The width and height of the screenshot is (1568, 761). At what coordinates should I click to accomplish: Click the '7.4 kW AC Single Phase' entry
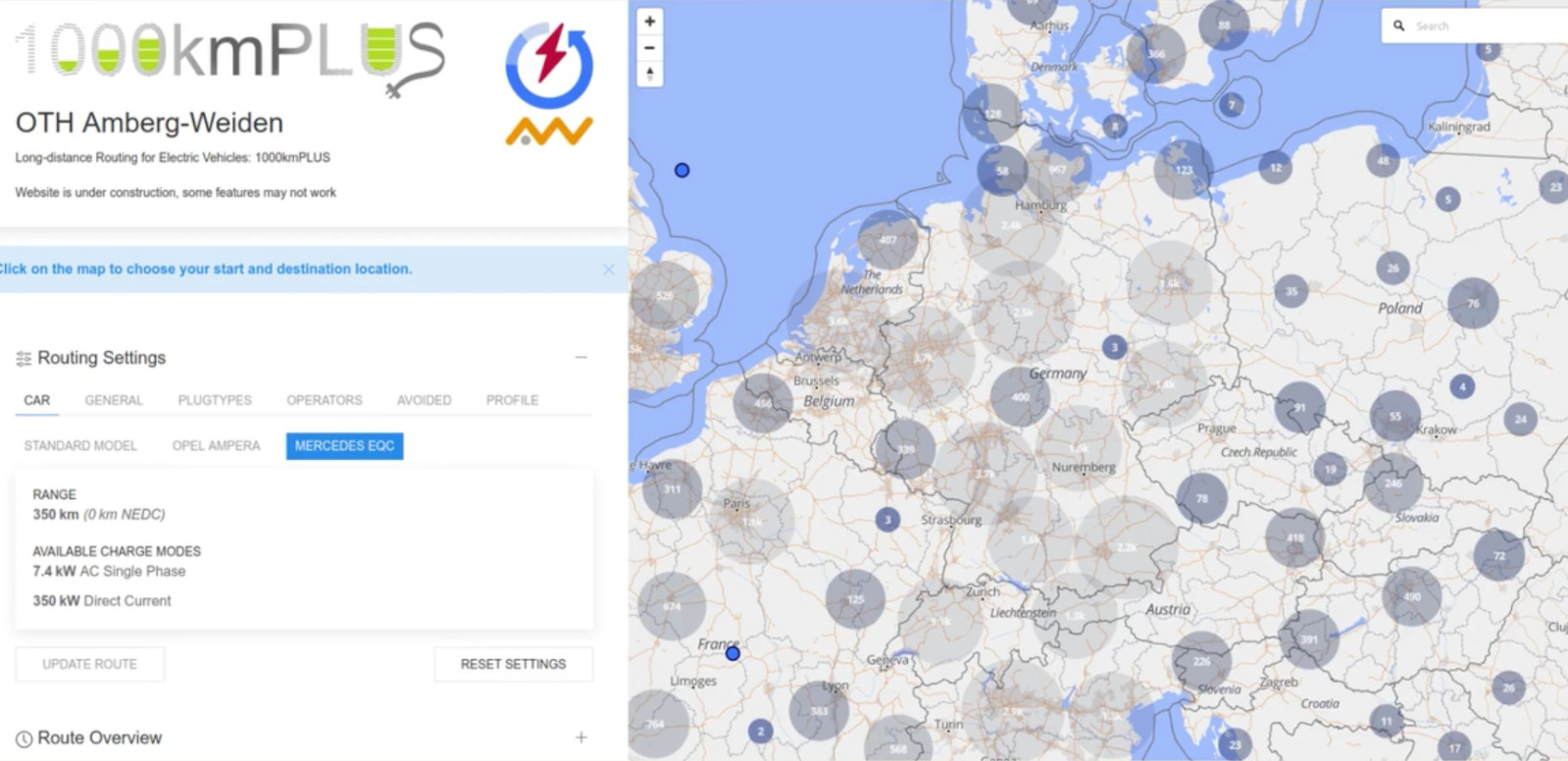109,571
